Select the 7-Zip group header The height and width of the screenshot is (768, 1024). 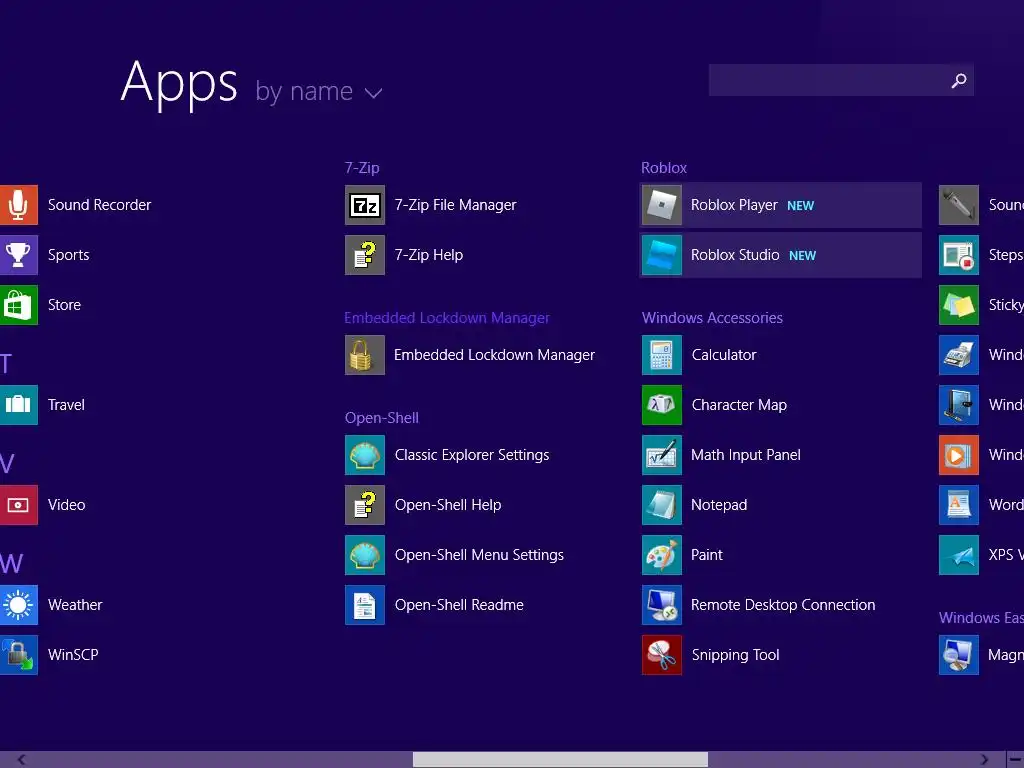click(x=362, y=168)
